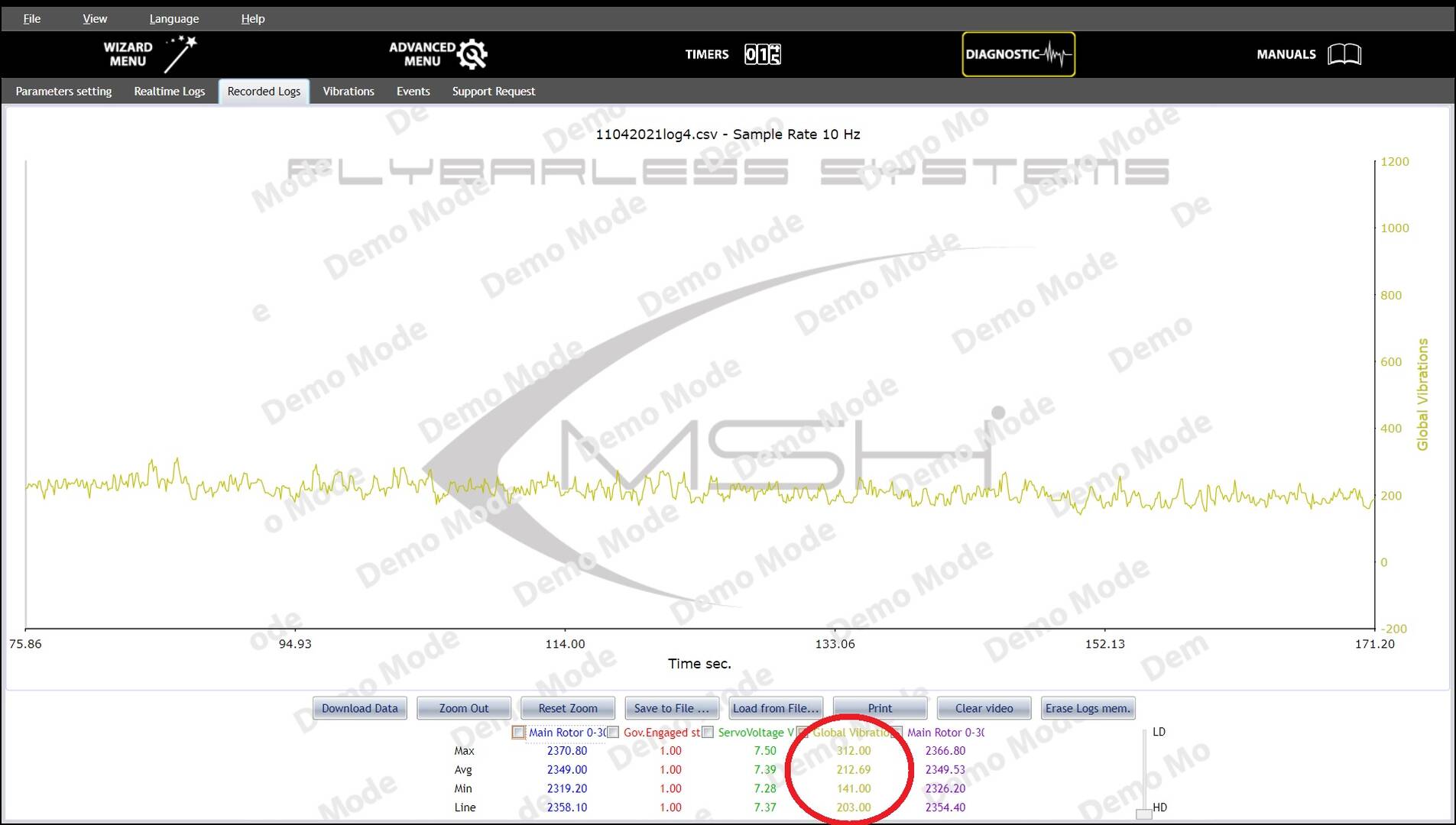Open the Manuals book icon
The height and width of the screenshot is (825, 1456).
(1344, 54)
